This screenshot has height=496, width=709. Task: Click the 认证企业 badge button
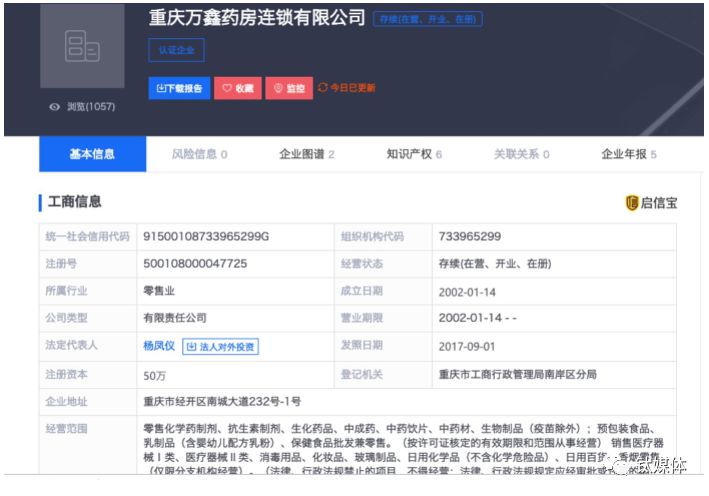176,50
